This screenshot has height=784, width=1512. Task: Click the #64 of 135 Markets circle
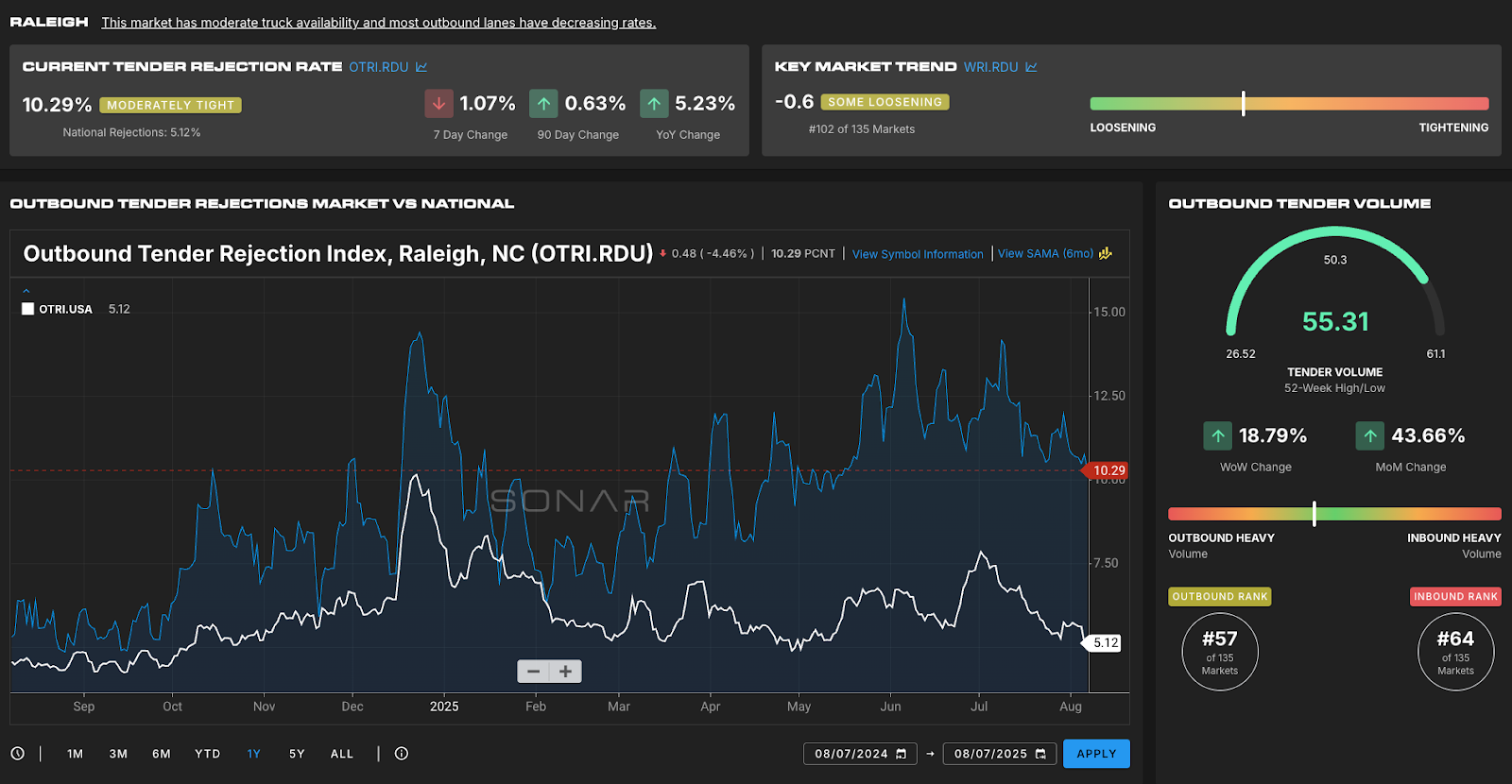coord(1455,652)
